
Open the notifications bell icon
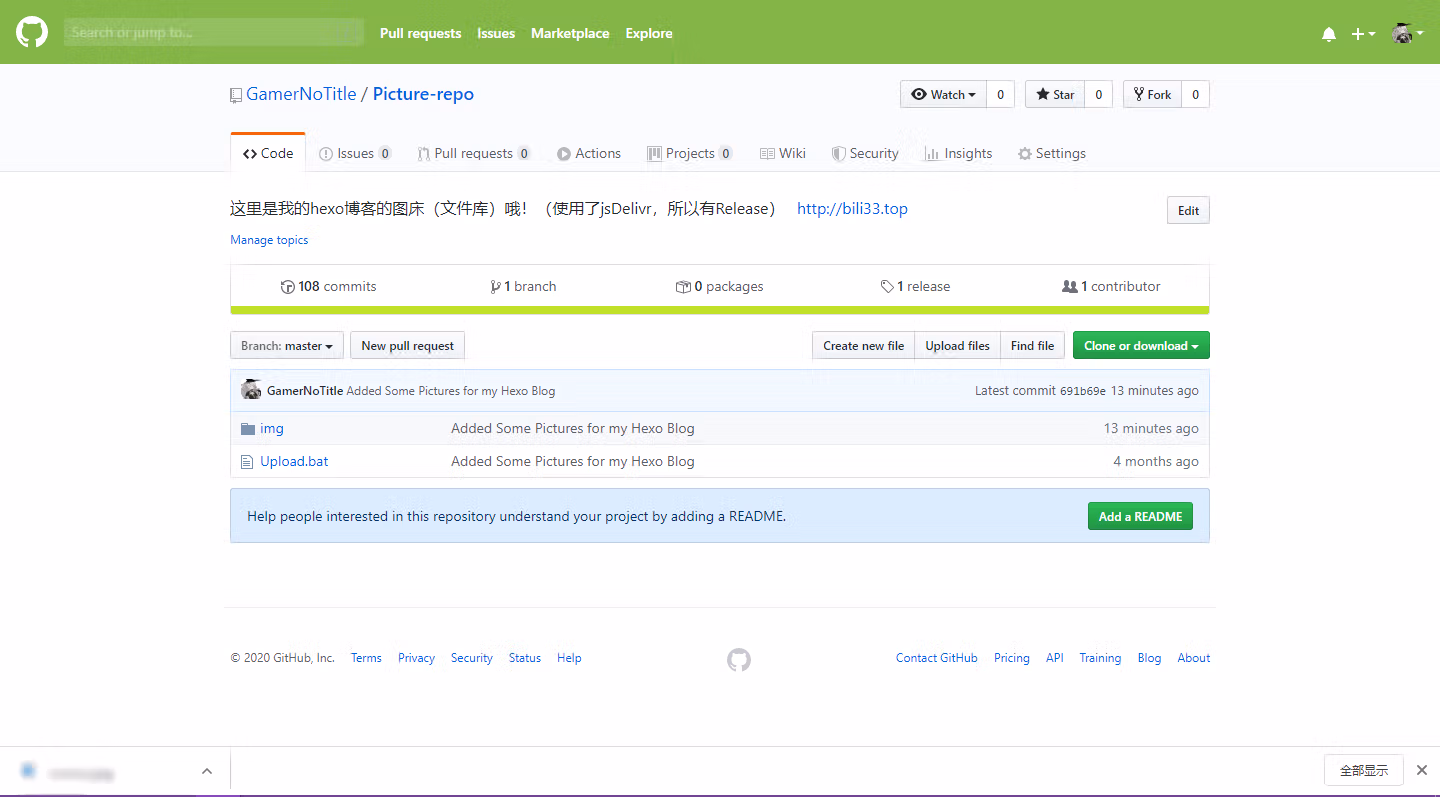pos(1329,34)
